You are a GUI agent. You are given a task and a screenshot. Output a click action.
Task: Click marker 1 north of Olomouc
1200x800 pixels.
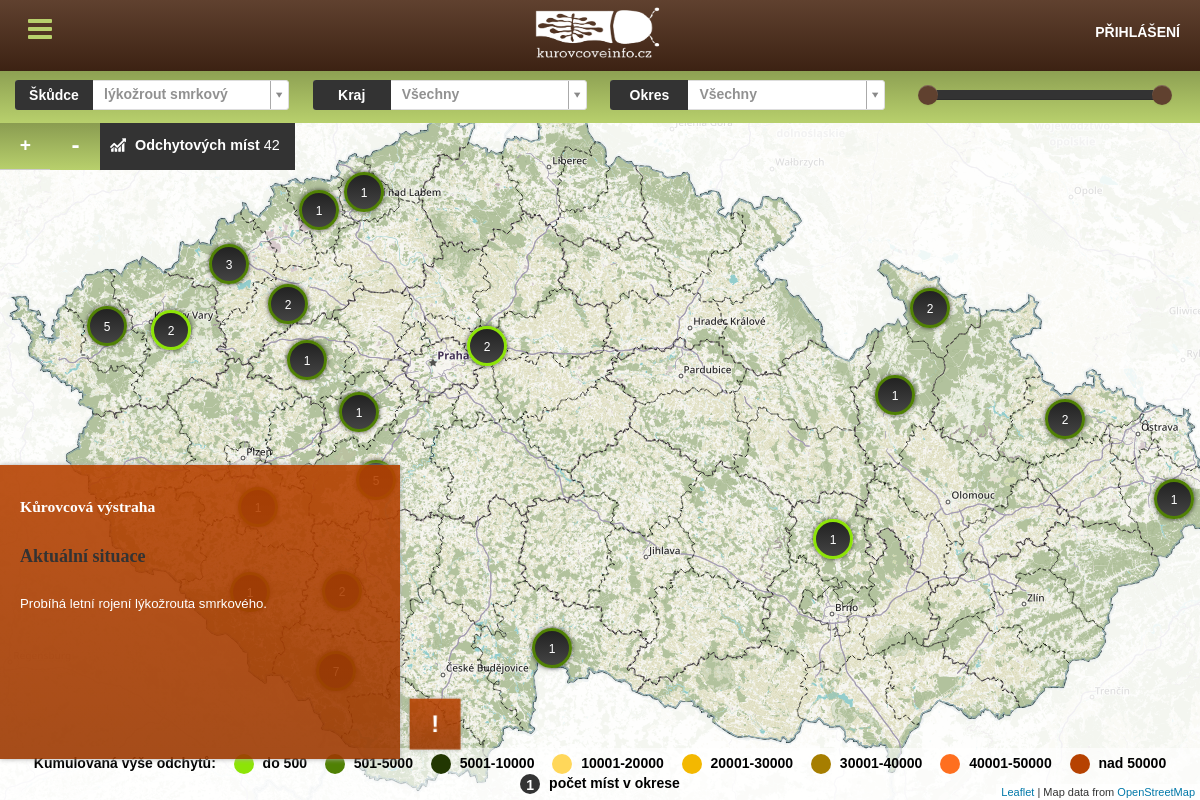(x=895, y=395)
